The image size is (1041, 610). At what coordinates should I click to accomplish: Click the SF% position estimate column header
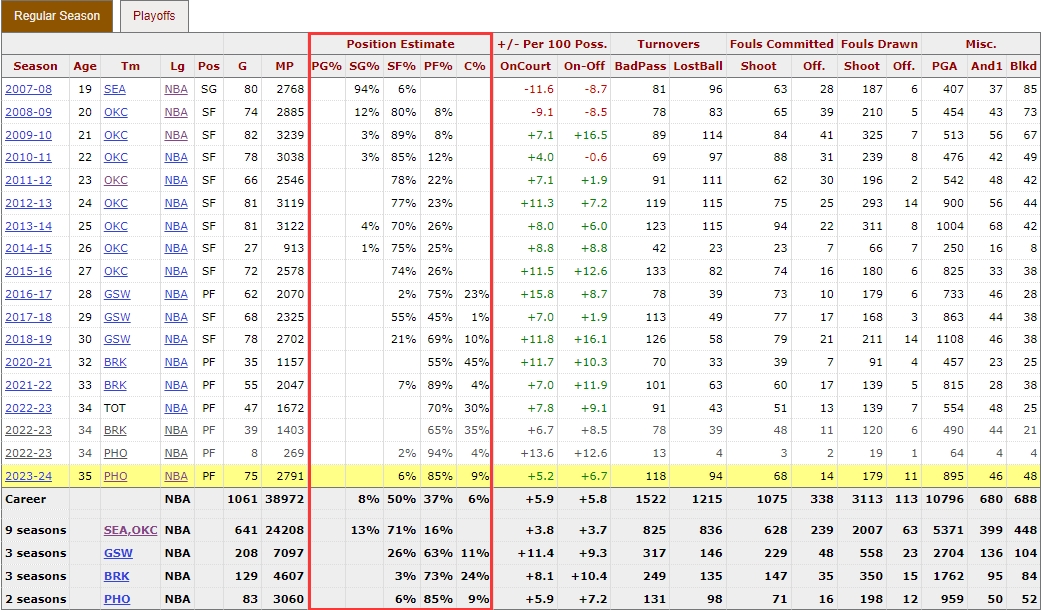[x=401, y=66]
